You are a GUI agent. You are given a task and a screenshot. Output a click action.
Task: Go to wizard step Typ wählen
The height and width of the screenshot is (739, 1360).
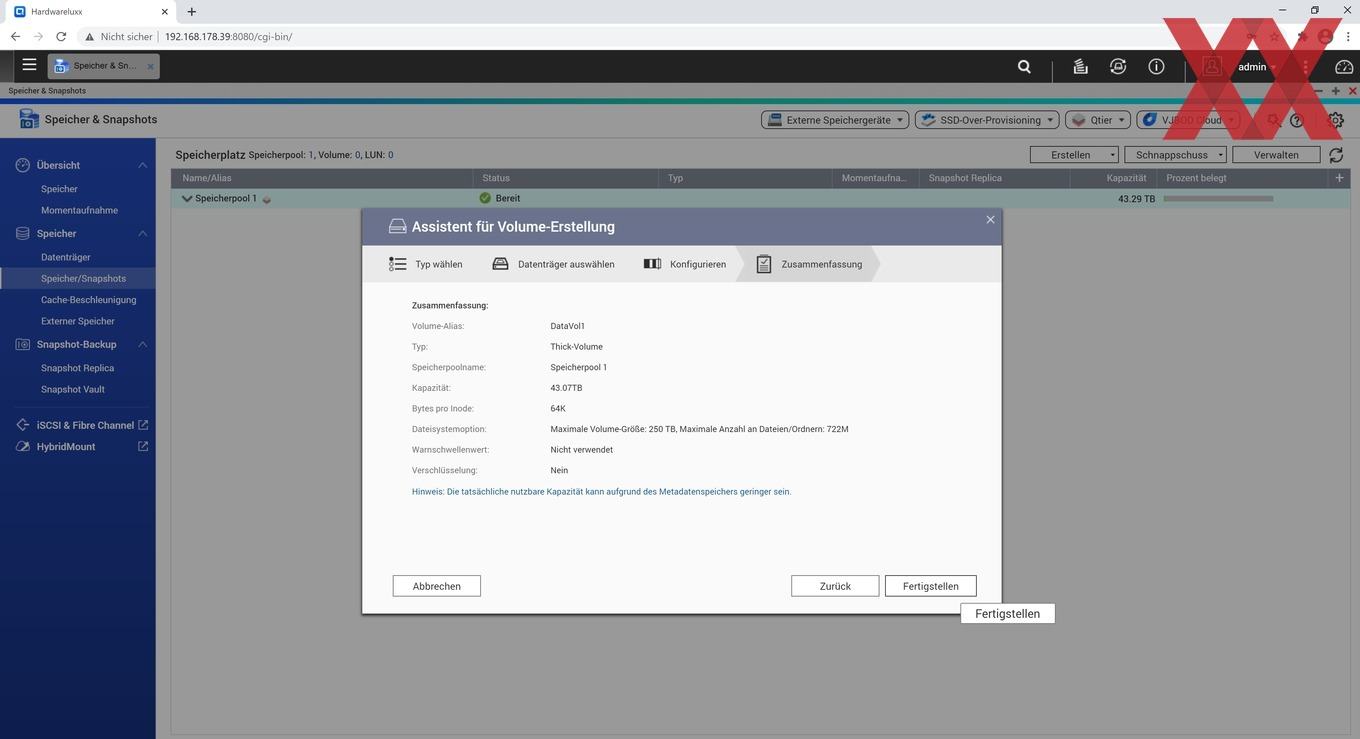point(426,264)
